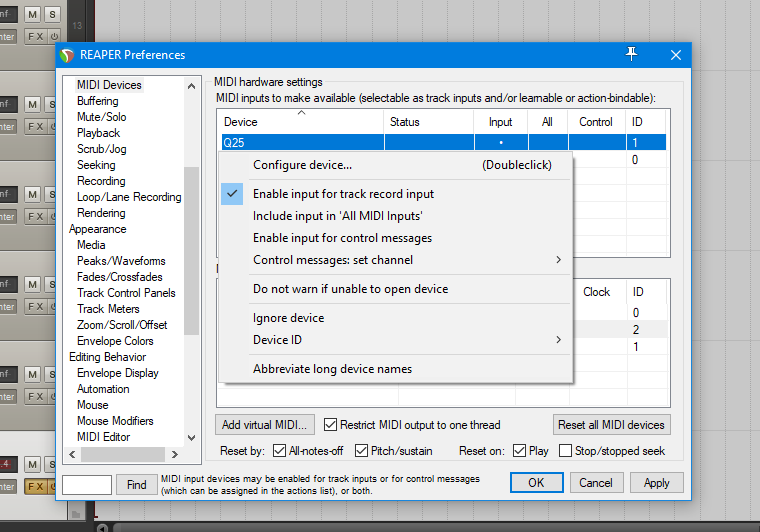Pin the REAPER Preferences window

tap(631, 54)
